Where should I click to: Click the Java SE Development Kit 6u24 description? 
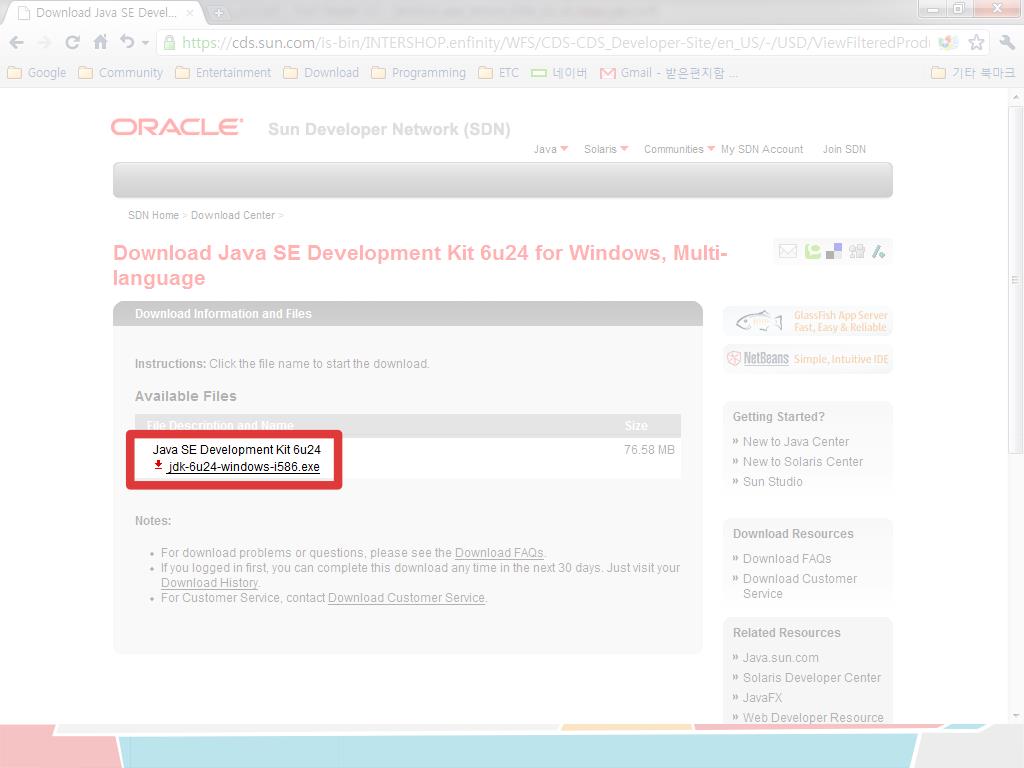236,449
